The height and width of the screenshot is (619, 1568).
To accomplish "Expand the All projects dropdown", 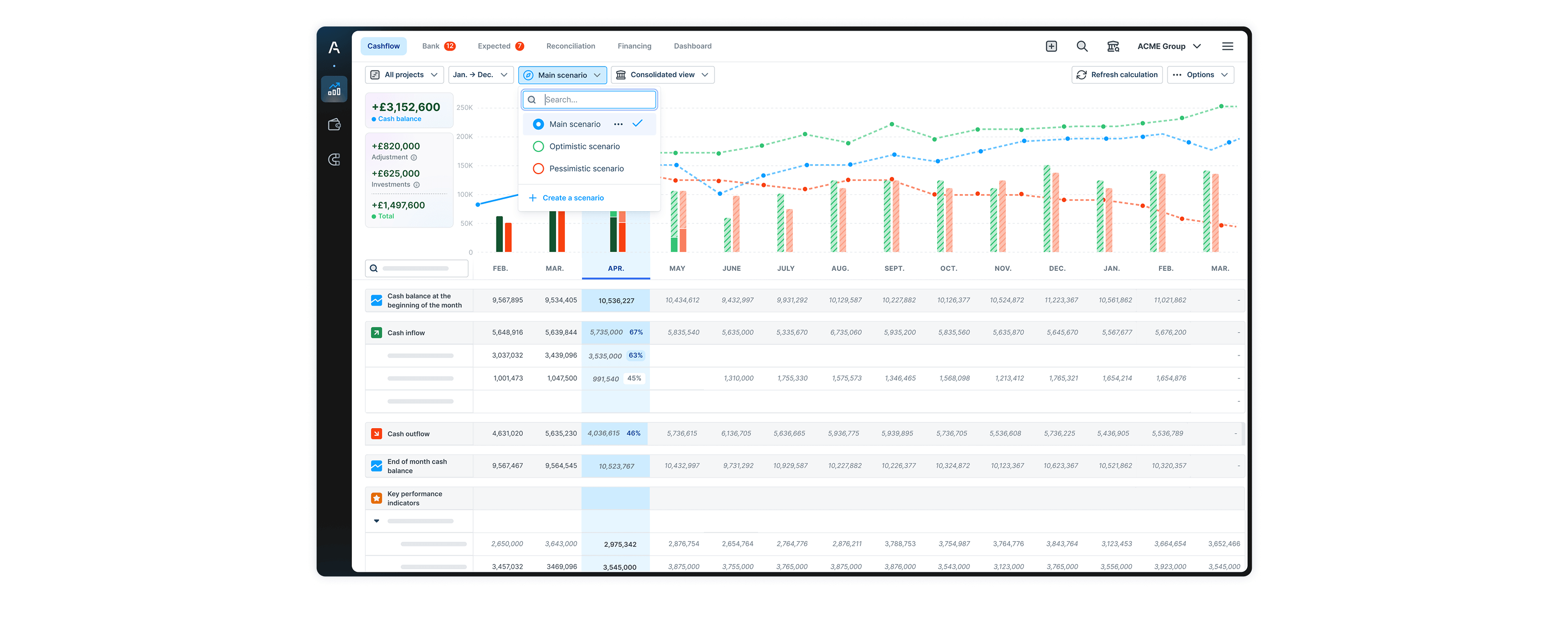I will click(x=404, y=75).
